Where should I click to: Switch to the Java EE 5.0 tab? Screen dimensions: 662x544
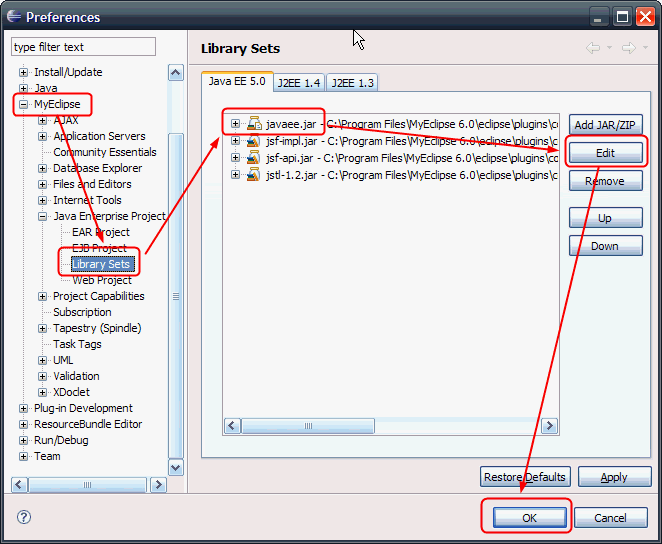pos(237,81)
